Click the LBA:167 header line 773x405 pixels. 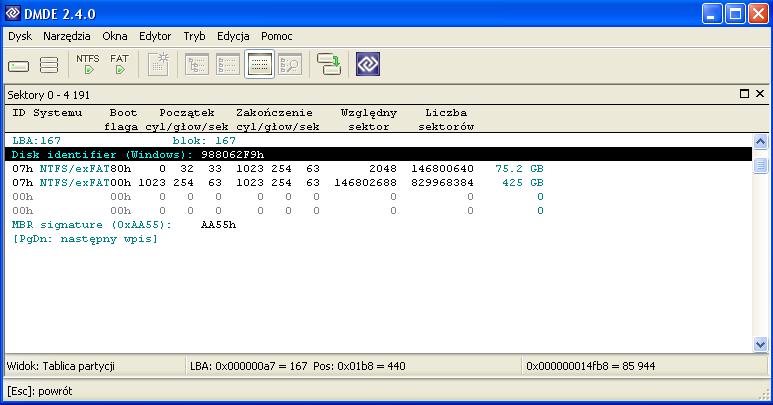click(x=36, y=140)
